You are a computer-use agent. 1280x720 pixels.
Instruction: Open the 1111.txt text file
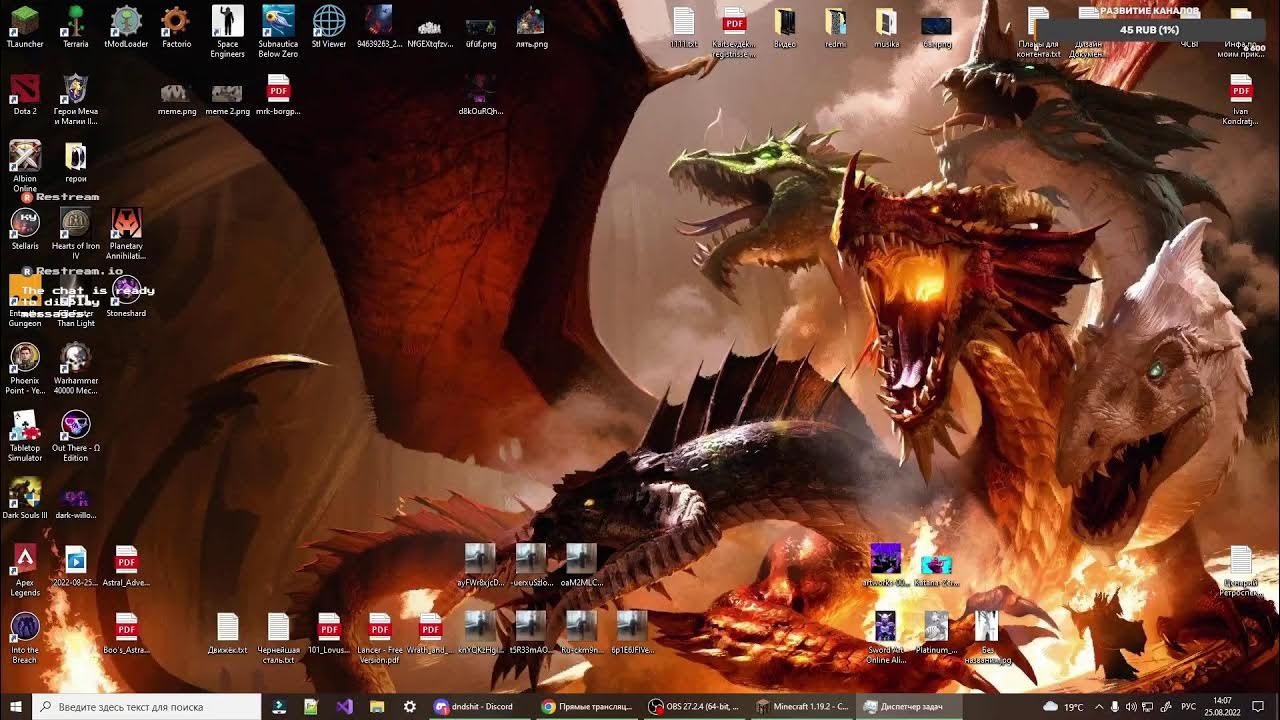pos(684,27)
